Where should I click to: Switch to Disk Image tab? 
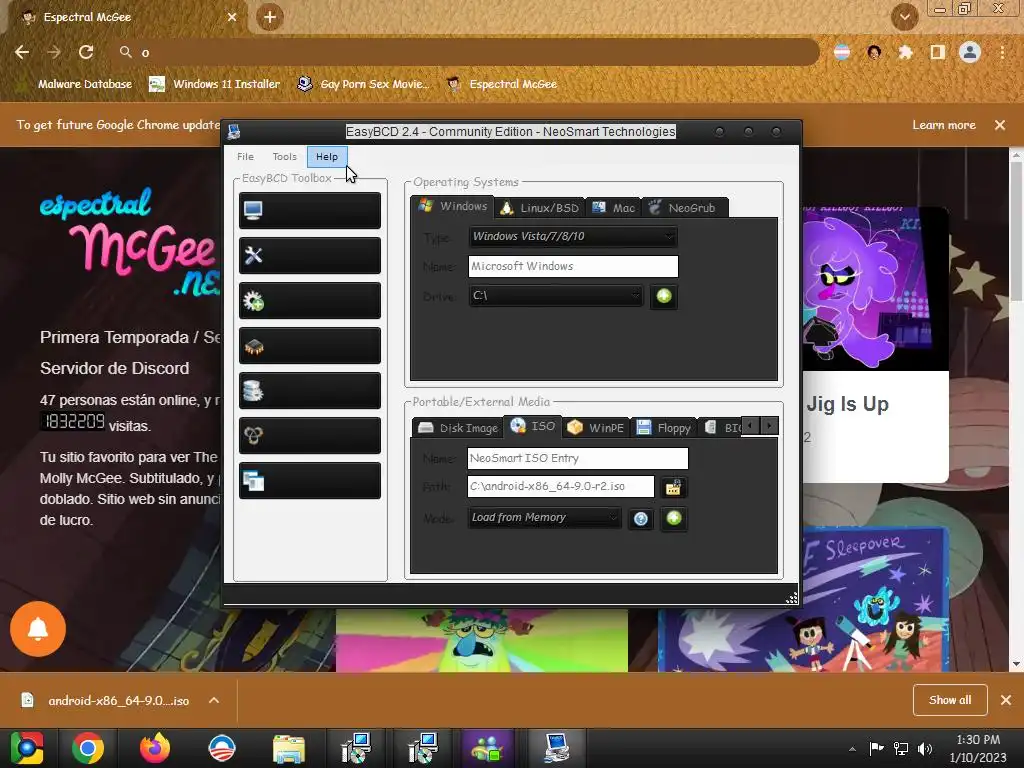458,428
